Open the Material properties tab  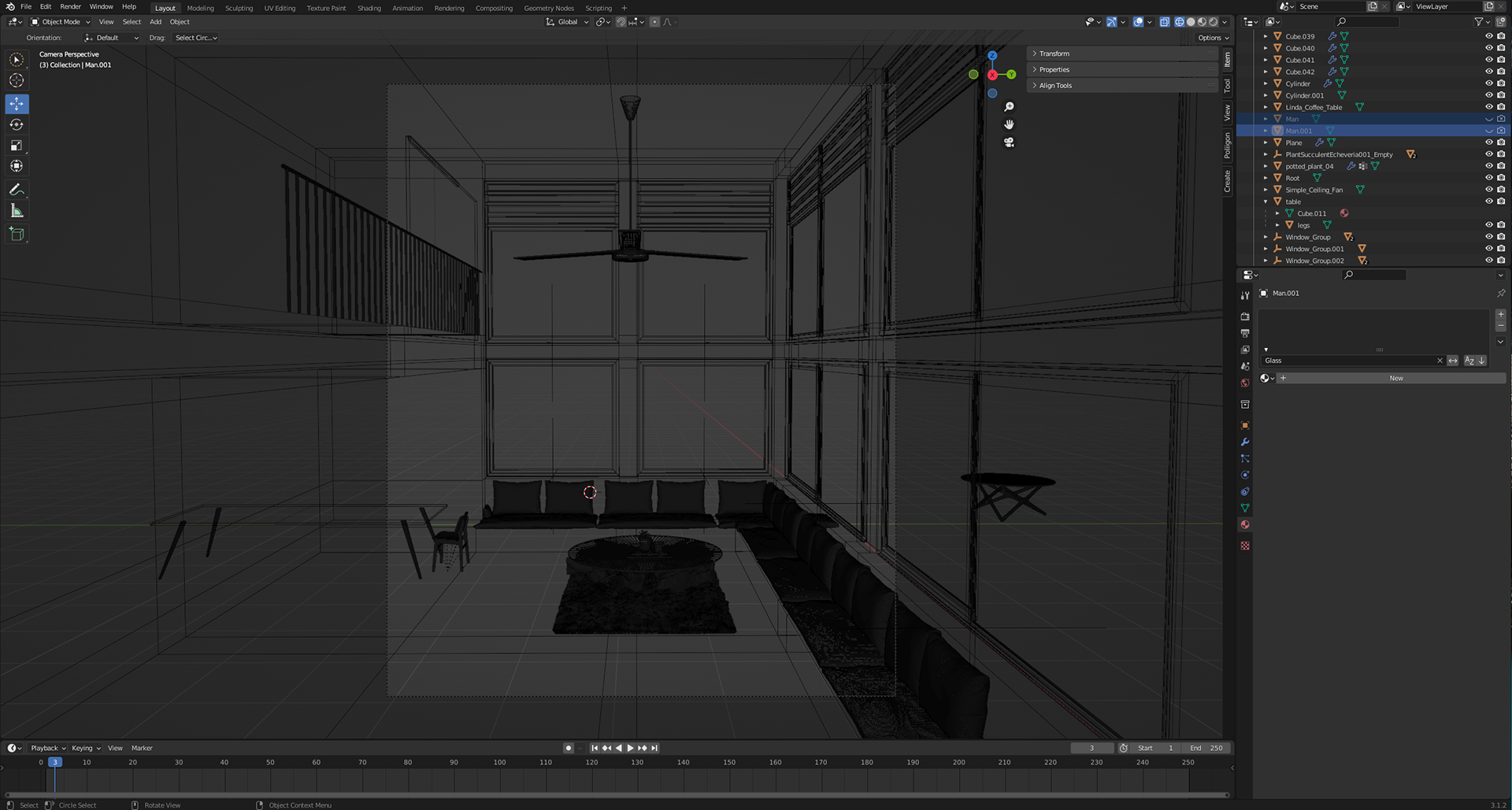pyautogui.click(x=1245, y=525)
